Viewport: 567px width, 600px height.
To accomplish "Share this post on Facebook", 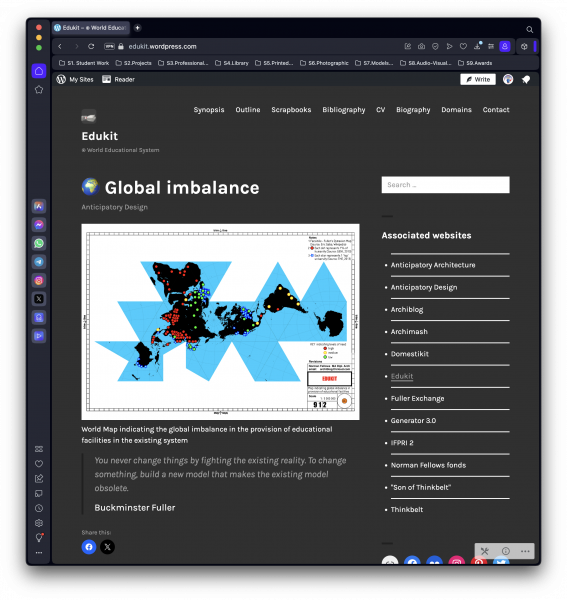I will tap(89, 547).
